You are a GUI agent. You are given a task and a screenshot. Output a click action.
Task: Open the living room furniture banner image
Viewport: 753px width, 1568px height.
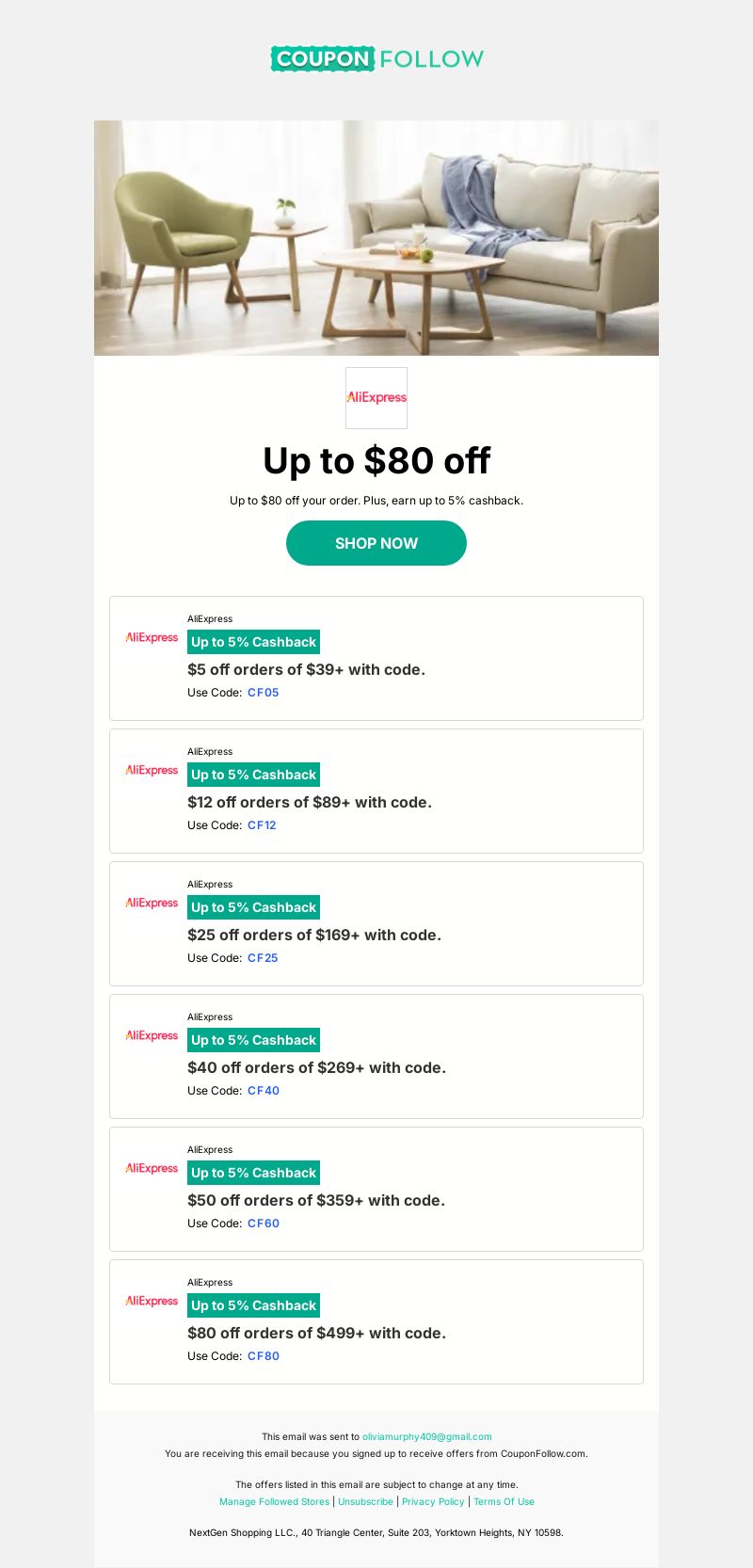(376, 237)
